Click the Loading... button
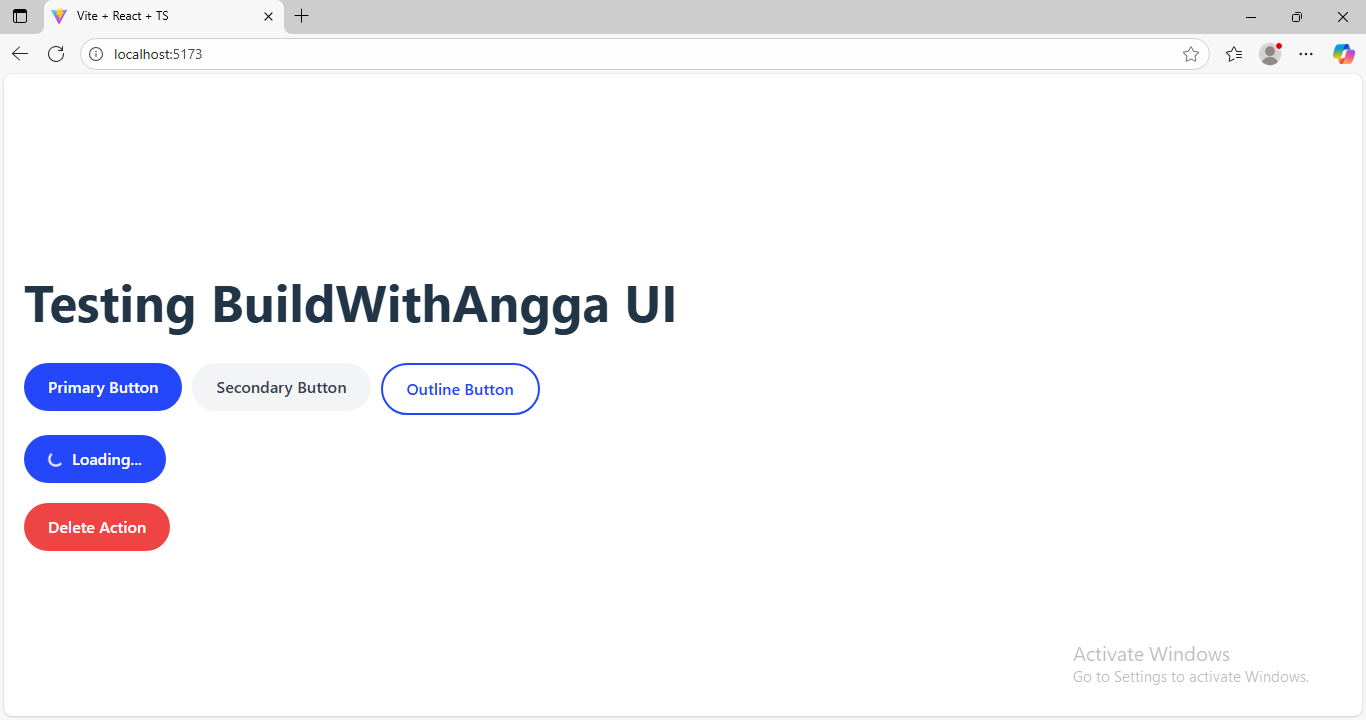This screenshot has width=1366, height=720. (x=95, y=459)
